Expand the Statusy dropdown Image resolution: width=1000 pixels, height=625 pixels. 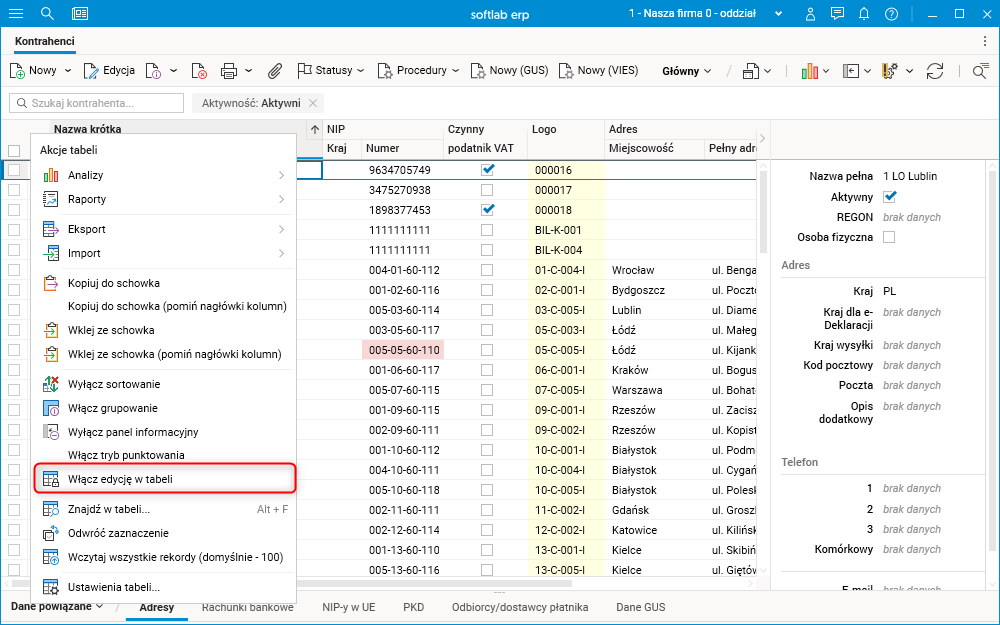[x=332, y=71]
